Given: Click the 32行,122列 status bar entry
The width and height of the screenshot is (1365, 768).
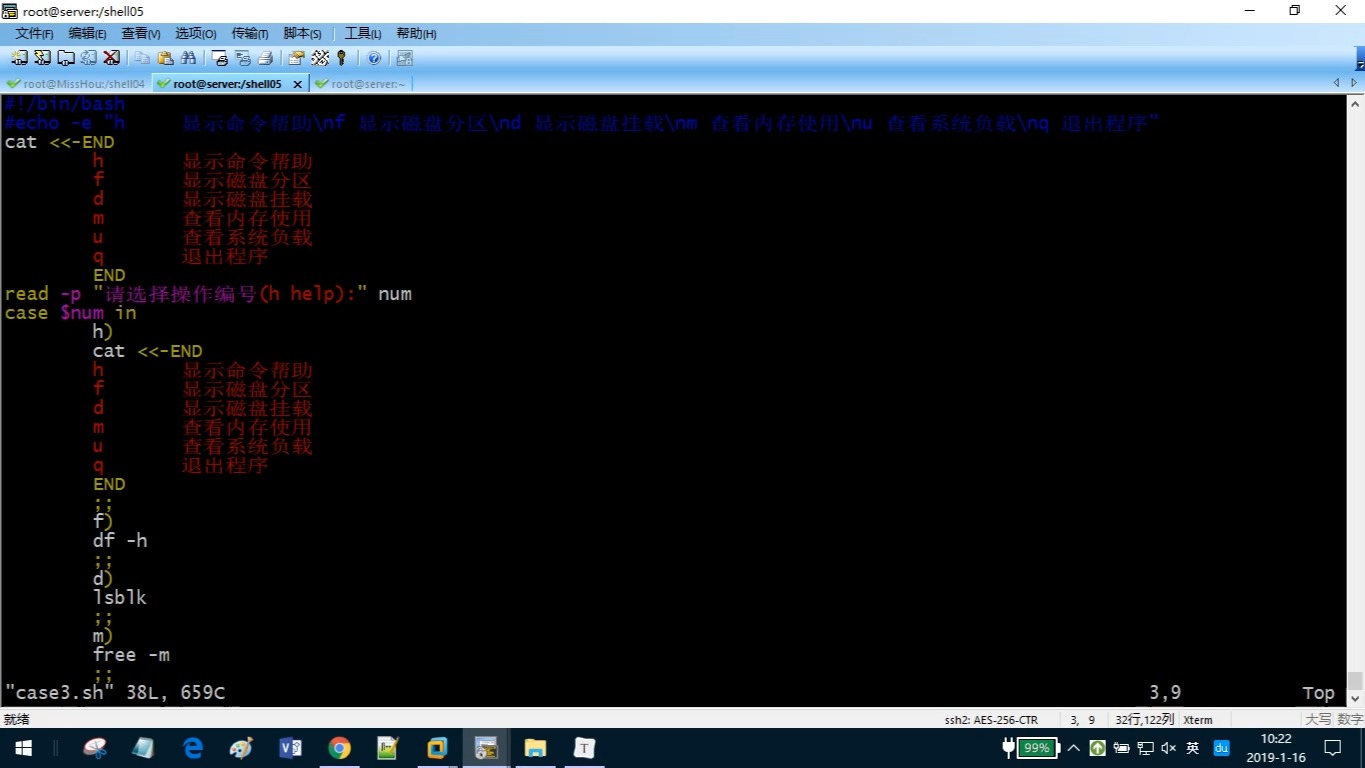Looking at the screenshot, I should [1143, 720].
